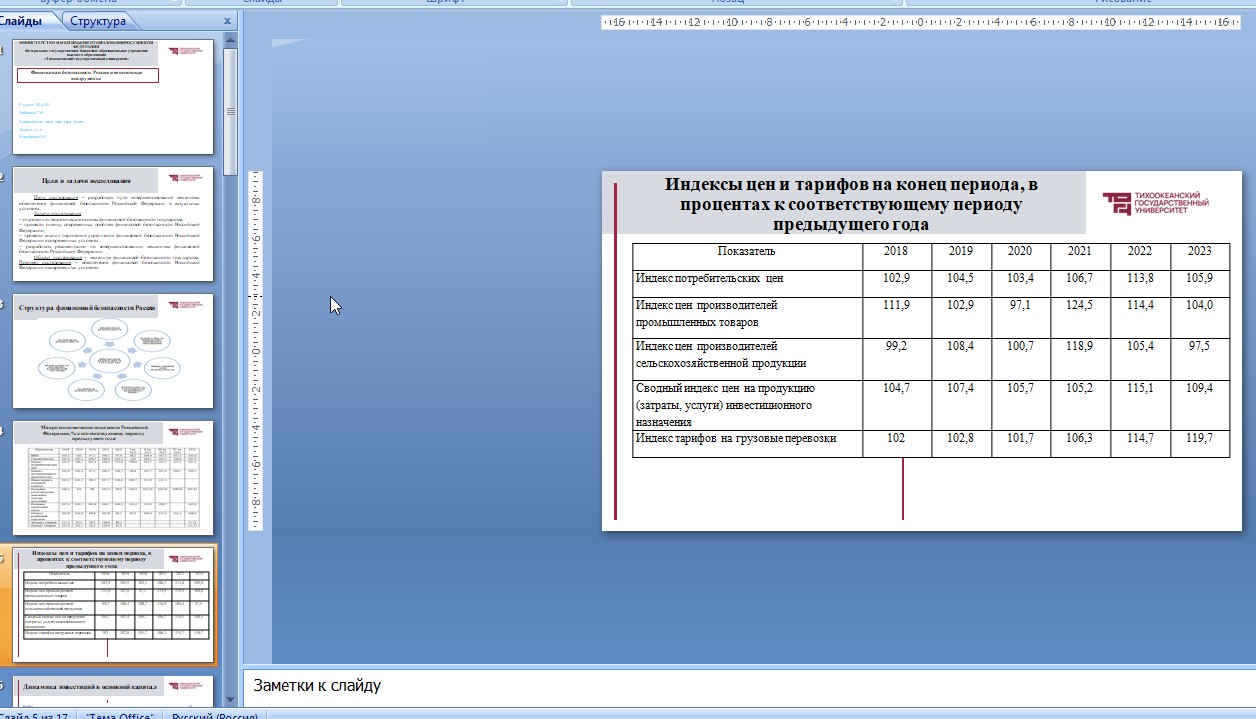Close the slides thumbnail pane
Screen dimensions: 1256x719
click(x=227, y=21)
